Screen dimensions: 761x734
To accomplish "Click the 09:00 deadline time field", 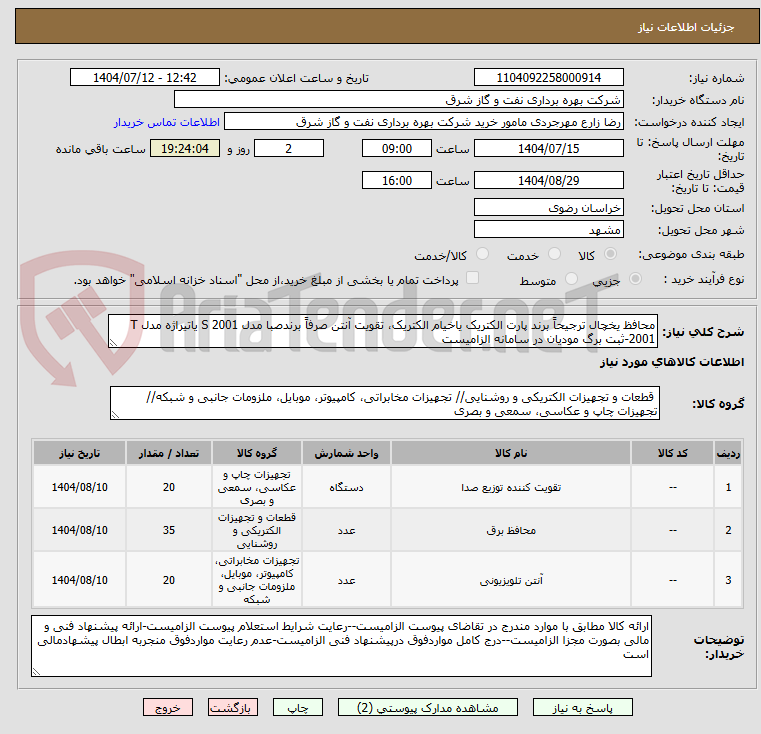I will pos(397,149).
